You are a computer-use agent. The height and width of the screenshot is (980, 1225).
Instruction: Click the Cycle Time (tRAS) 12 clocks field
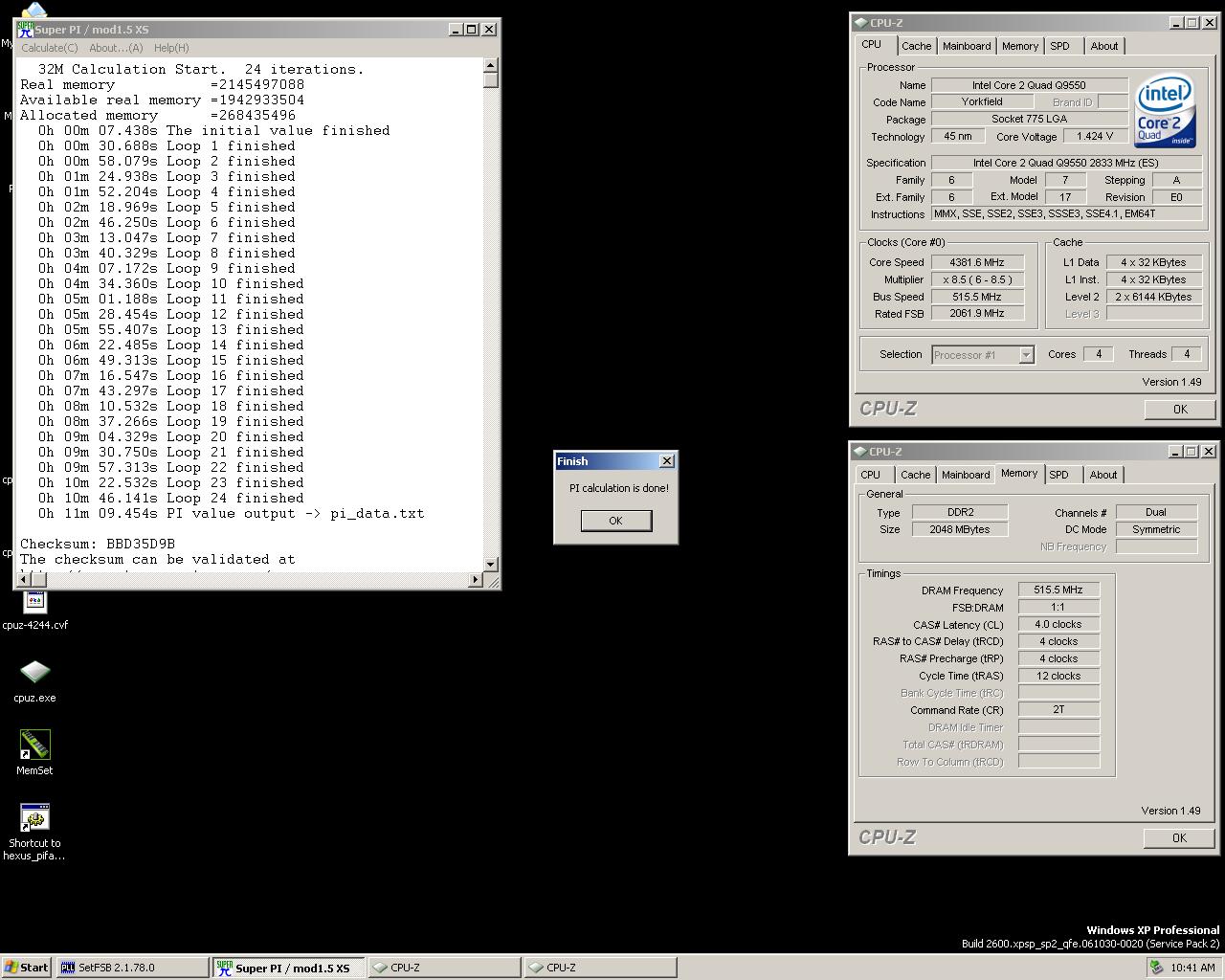pos(1058,676)
